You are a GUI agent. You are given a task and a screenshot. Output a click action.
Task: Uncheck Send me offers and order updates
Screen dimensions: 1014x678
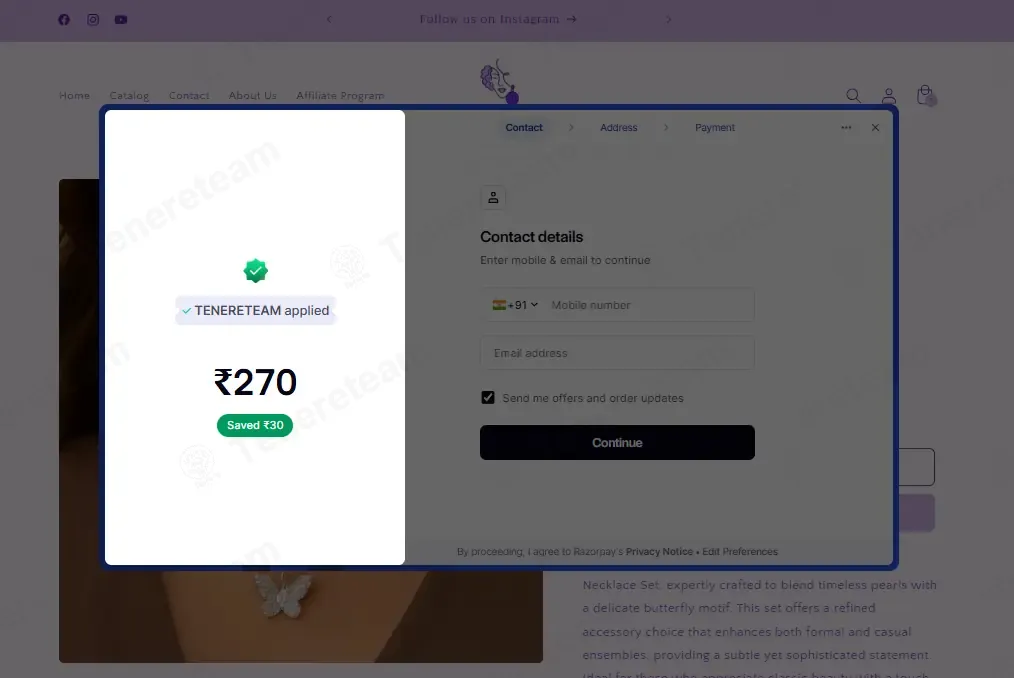(488, 397)
